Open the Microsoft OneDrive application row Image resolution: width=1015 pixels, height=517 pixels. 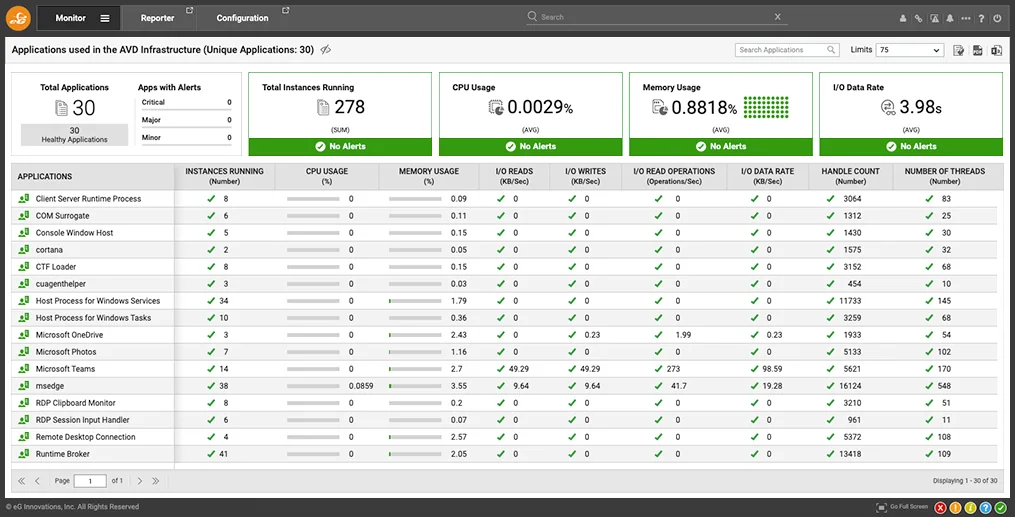point(69,335)
